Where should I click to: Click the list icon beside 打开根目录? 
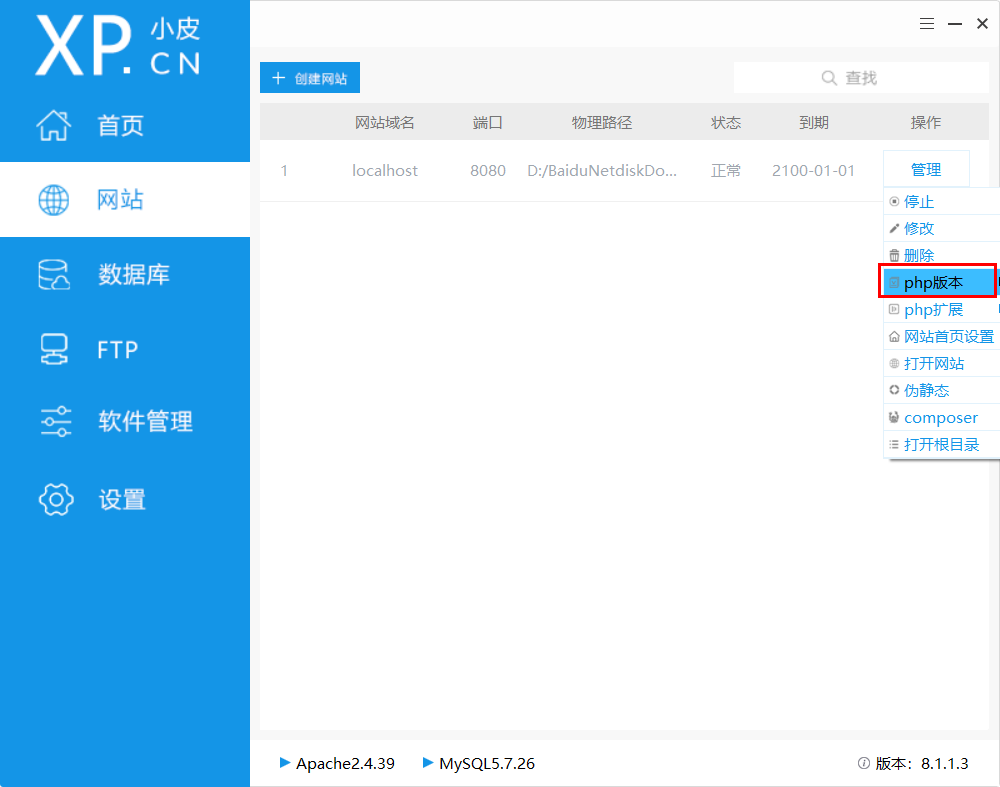click(894, 445)
